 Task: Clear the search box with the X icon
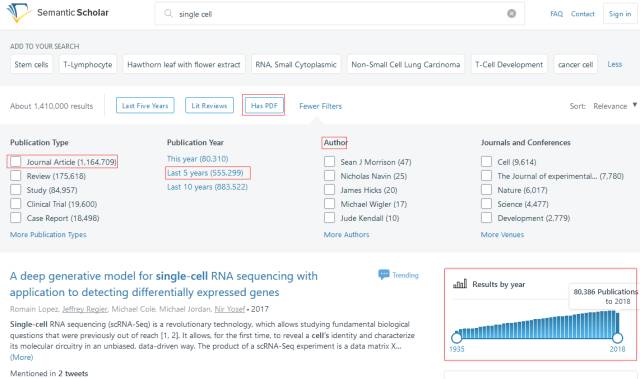(511, 13)
